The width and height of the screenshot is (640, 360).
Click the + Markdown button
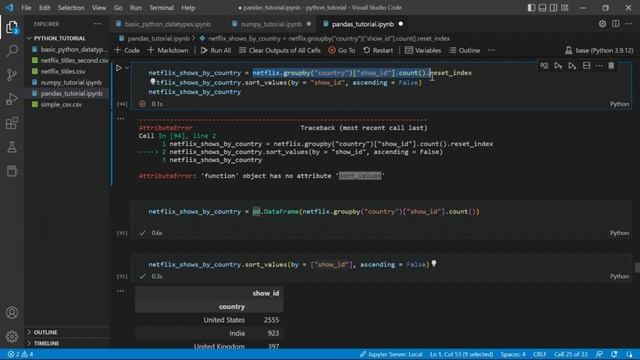[x=168, y=50]
